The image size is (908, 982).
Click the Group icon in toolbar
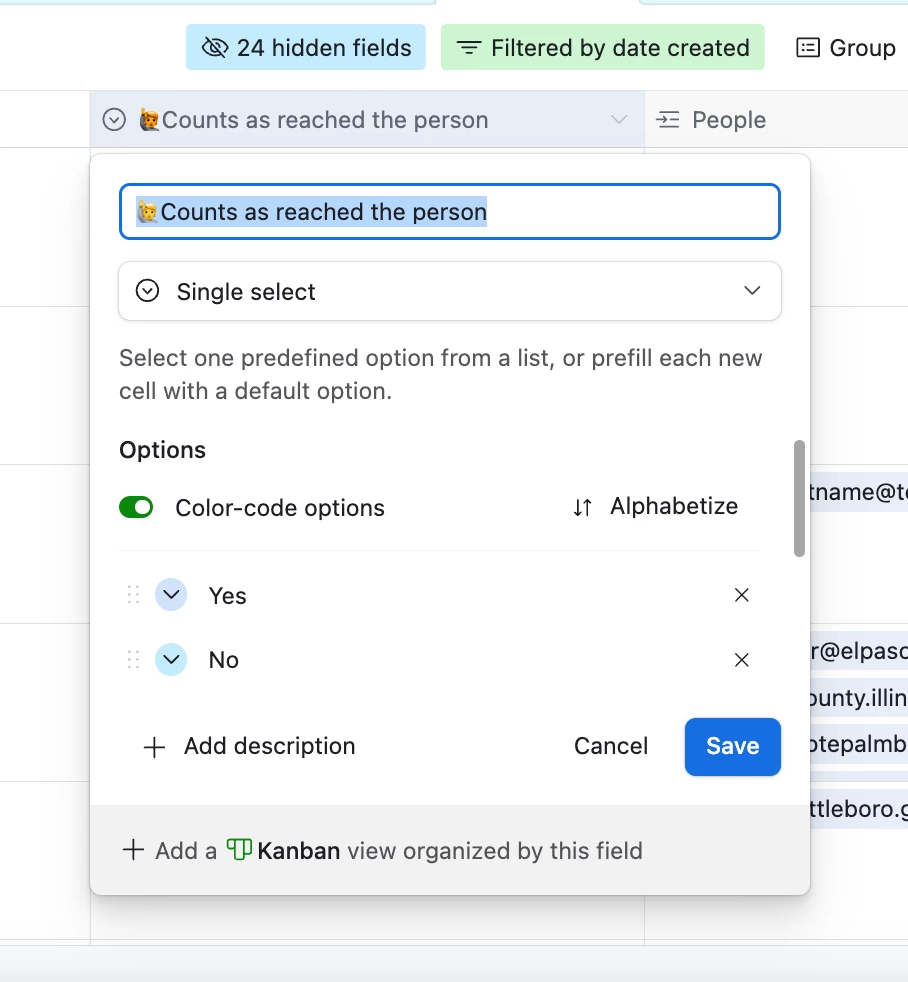[x=808, y=48]
